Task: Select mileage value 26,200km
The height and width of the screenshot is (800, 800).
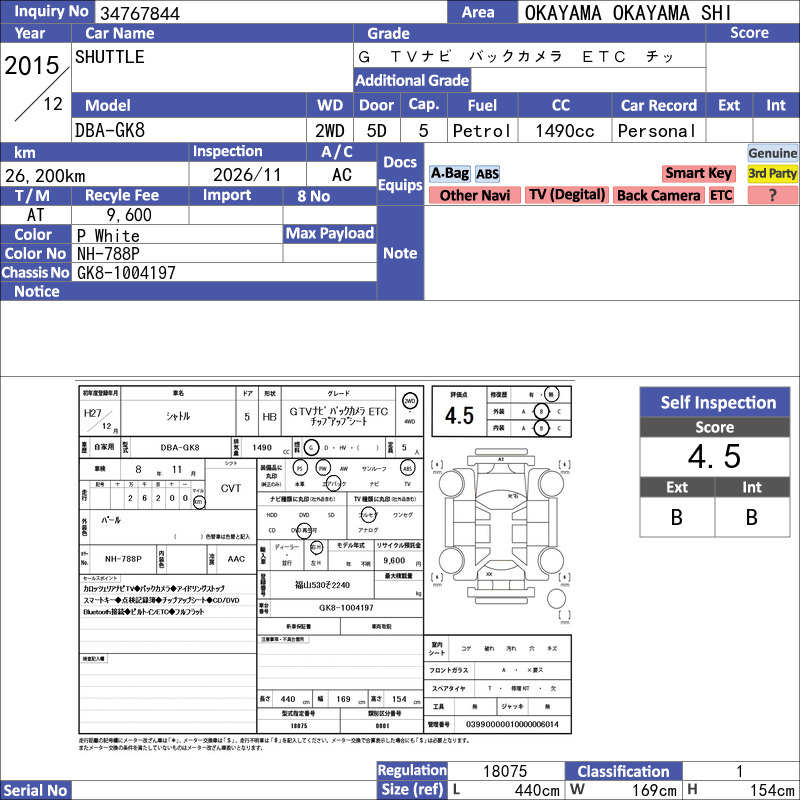Action: [45, 176]
